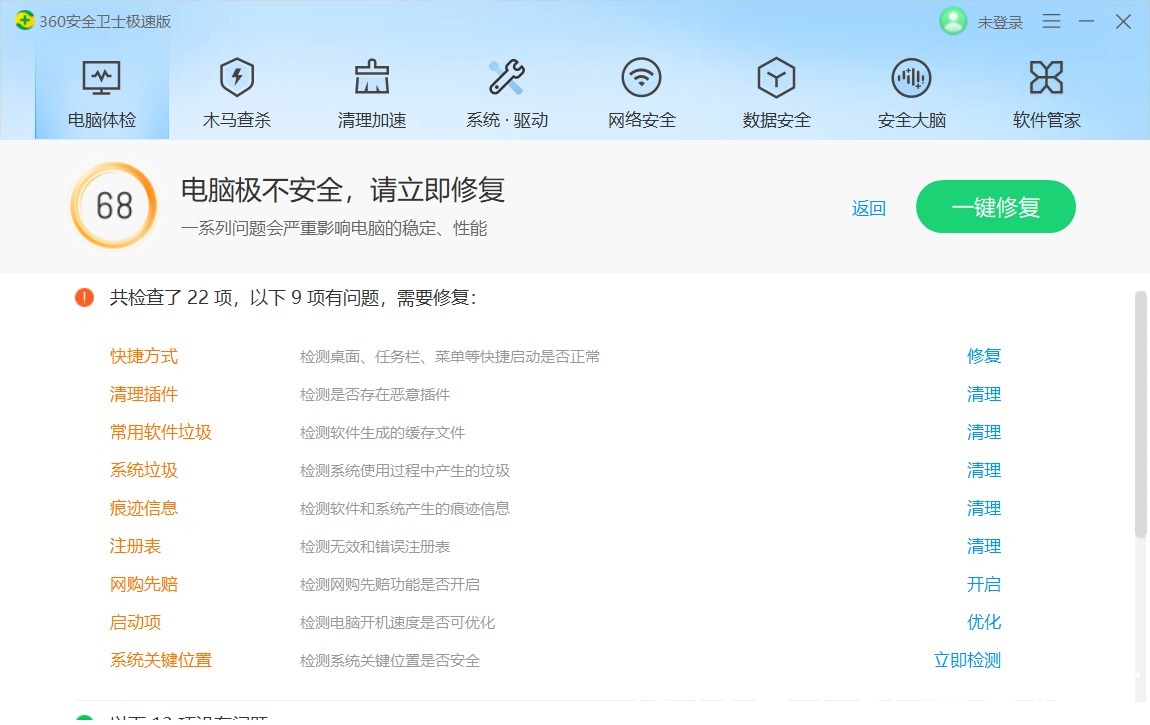This screenshot has height=725, width=1150.
Task: Click the 清理加速 tab label
Action: (372, 120)
